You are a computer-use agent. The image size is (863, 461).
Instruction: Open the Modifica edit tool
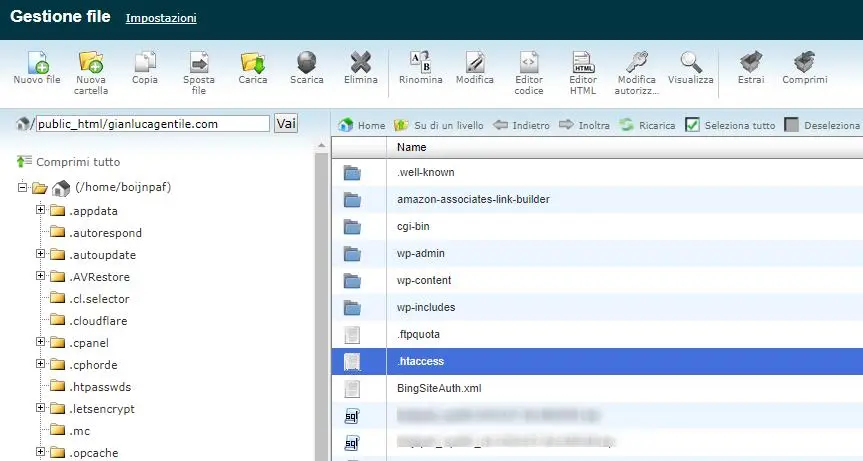pyautogui.click(x=474, y=68)
